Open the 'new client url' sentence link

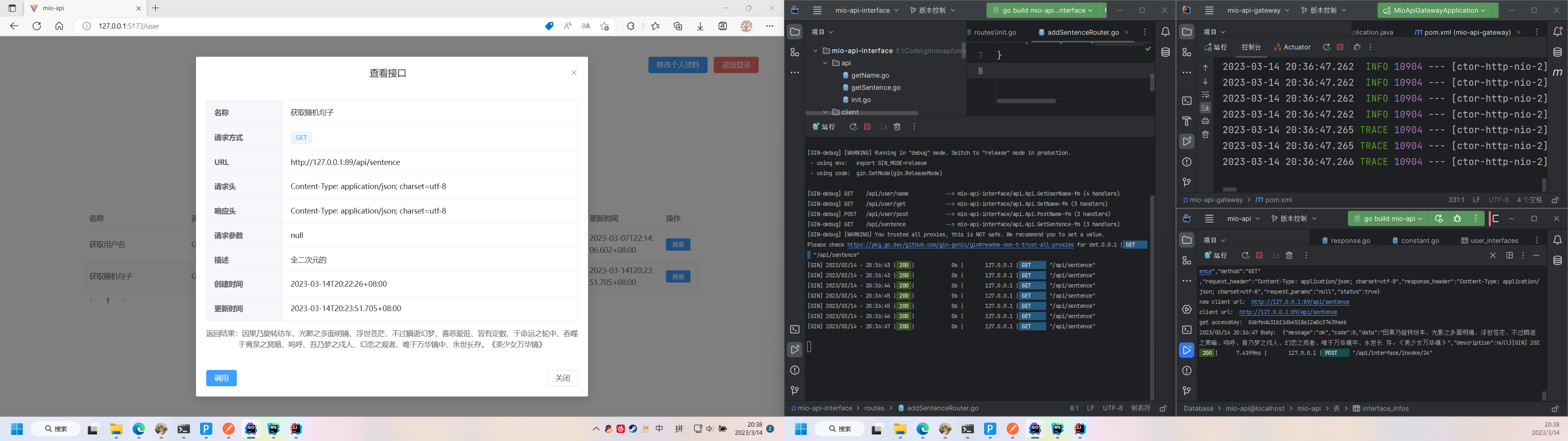pyautogui.click(x=1300, y=302)
